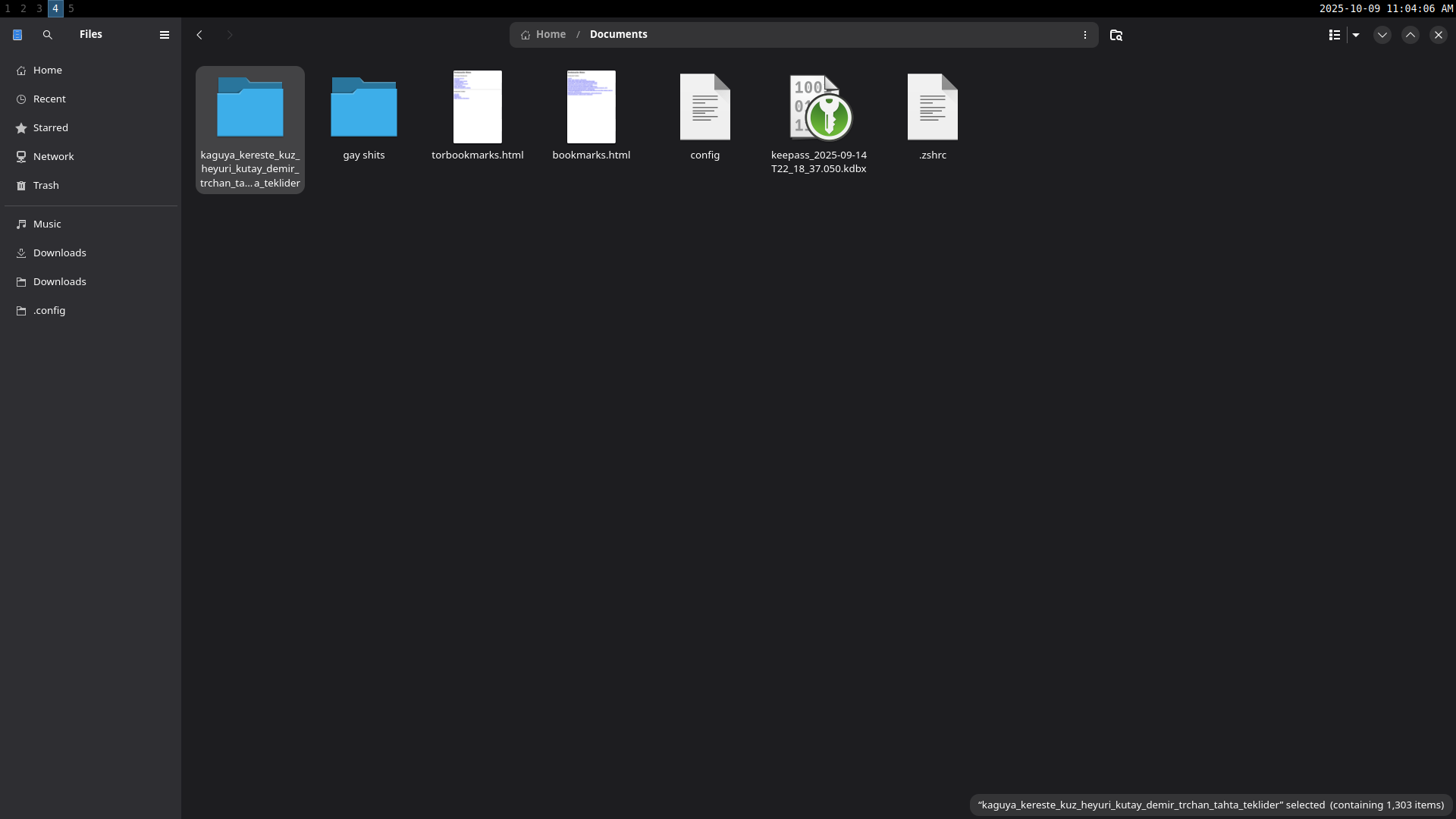This screenshot has height=819, width=1456.
Task: Click the restore-down chevron window button
Action: click(x=1382, y=35)
